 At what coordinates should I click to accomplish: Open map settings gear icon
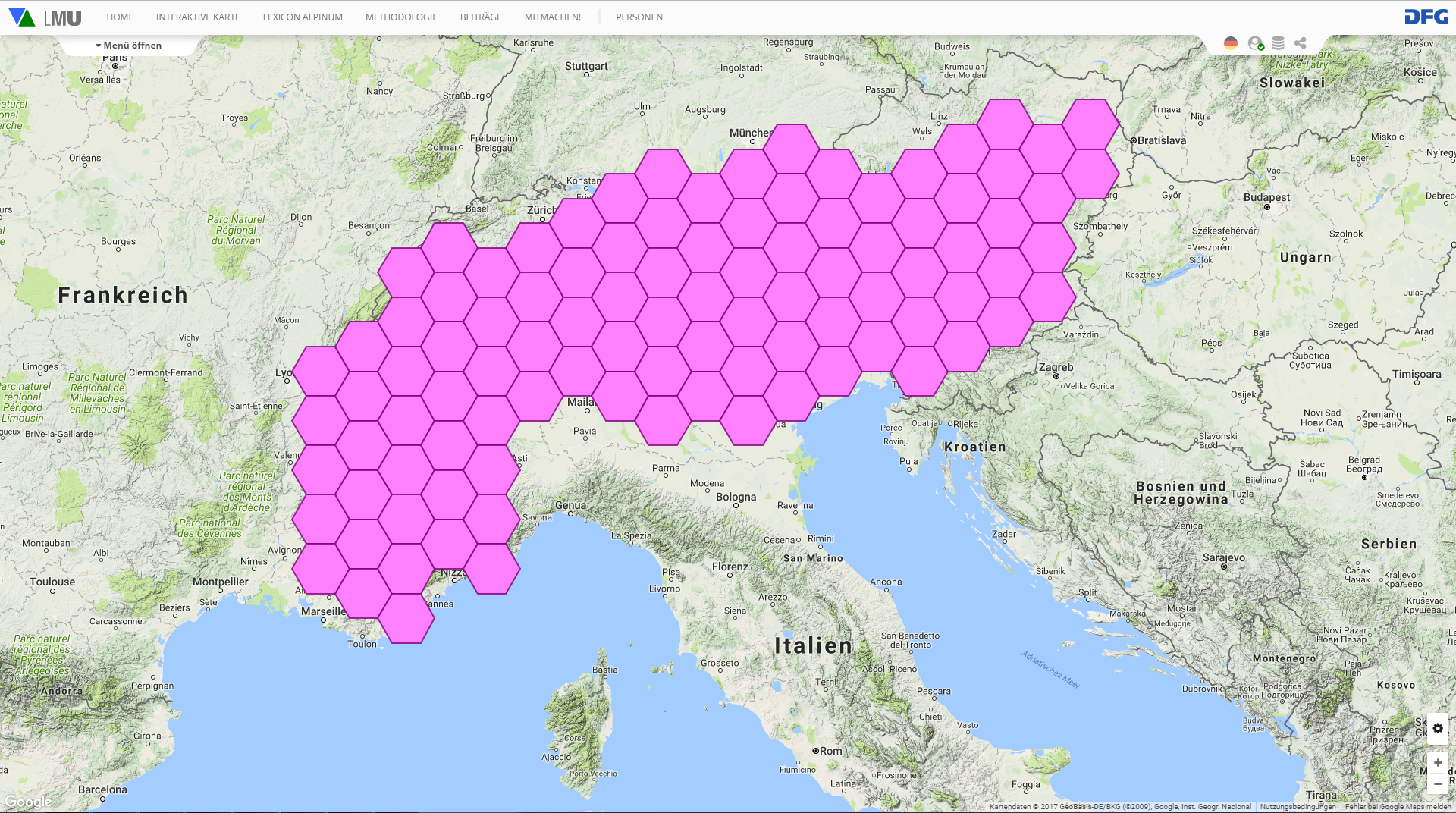(1438, 728)
